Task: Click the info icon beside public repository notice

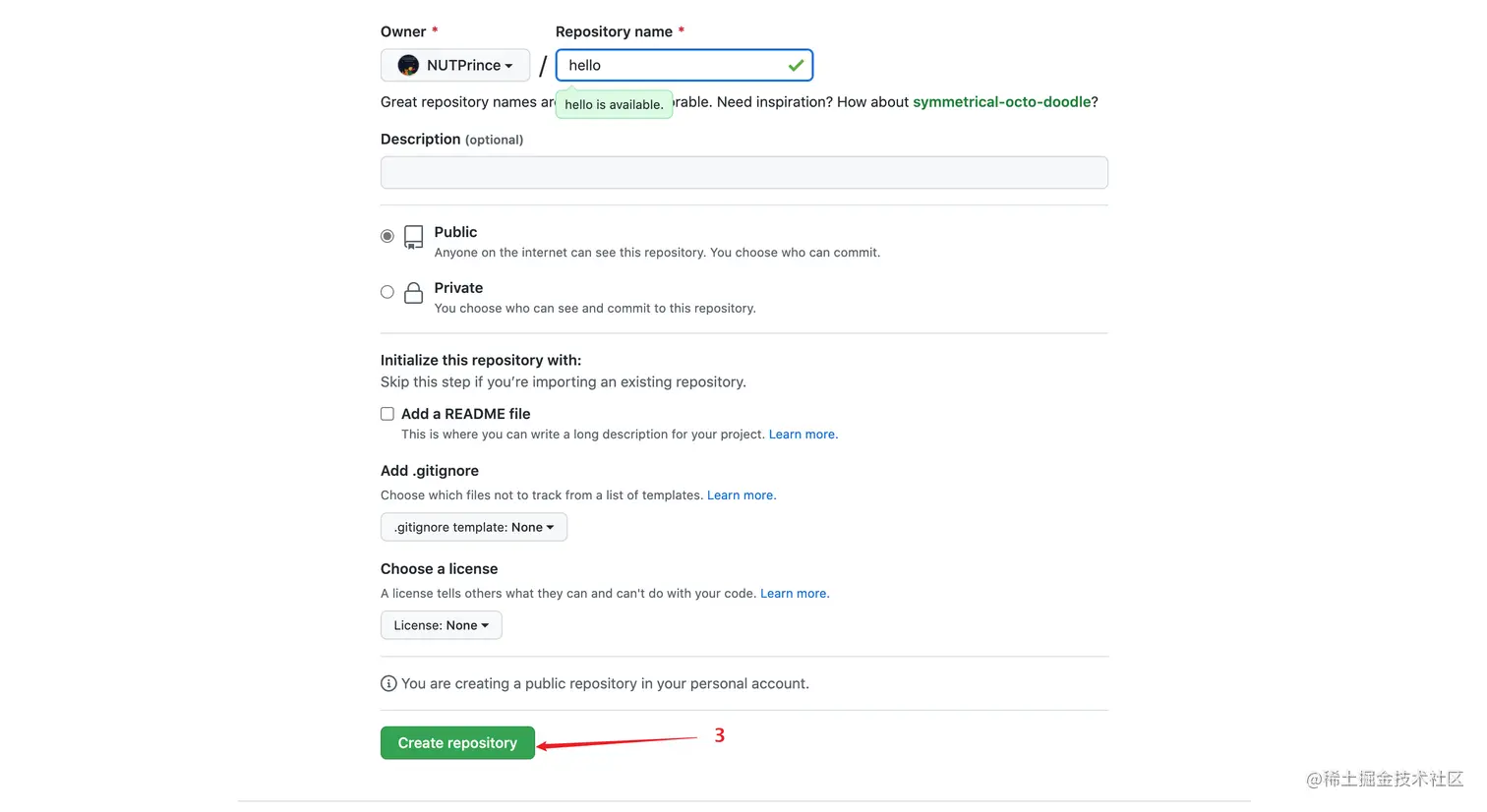Action: pyautogui.click(x=388, y=684)
